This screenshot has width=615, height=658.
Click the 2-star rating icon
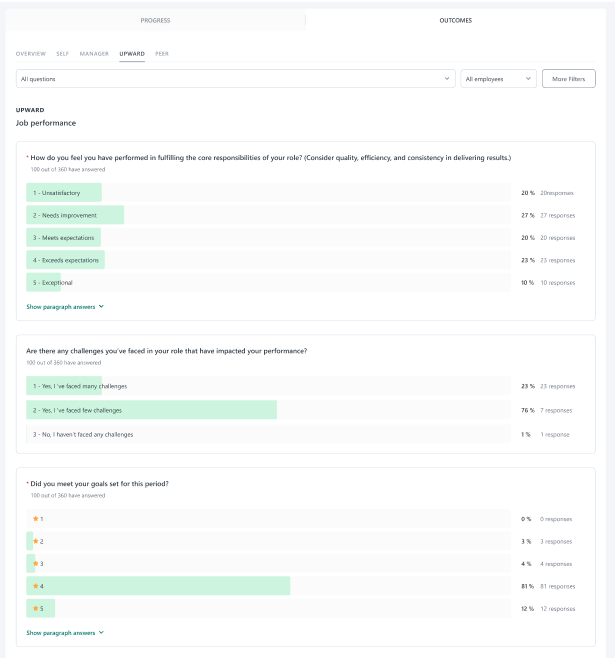[x=36, y=541]
